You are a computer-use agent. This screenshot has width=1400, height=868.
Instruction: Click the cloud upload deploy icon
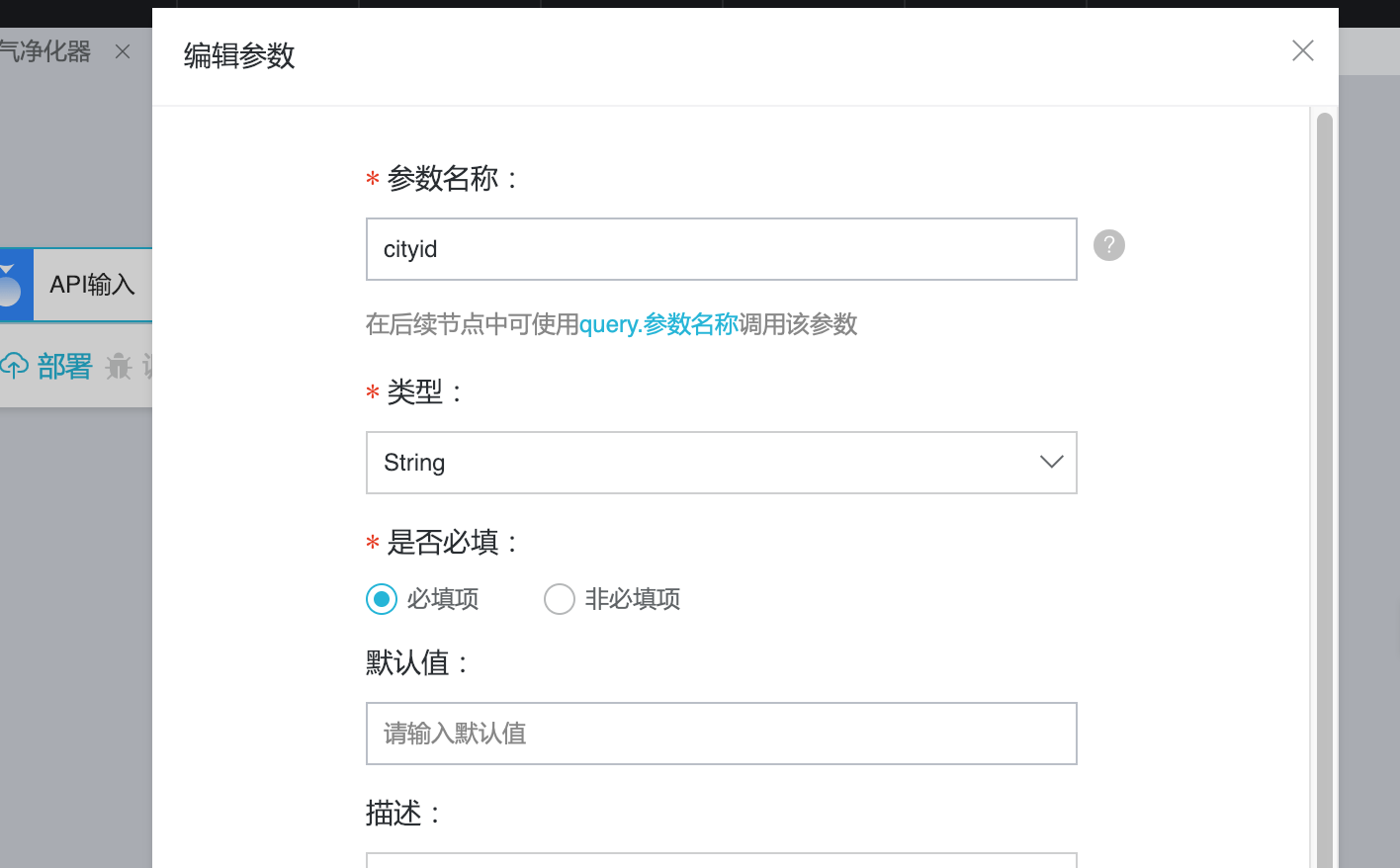point(15,366)
